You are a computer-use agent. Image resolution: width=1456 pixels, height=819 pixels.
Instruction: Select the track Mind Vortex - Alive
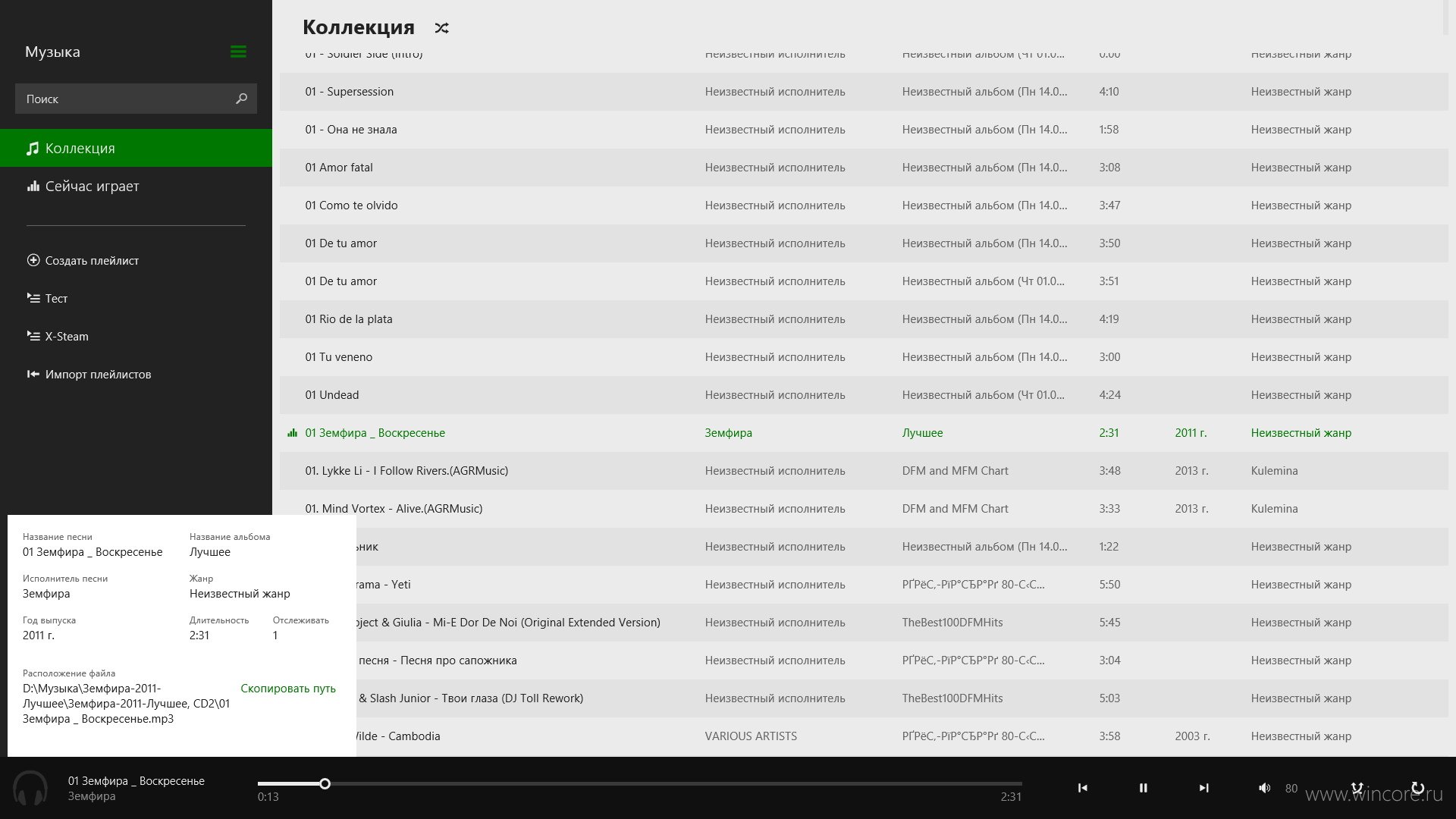click(x=864, y=509)
